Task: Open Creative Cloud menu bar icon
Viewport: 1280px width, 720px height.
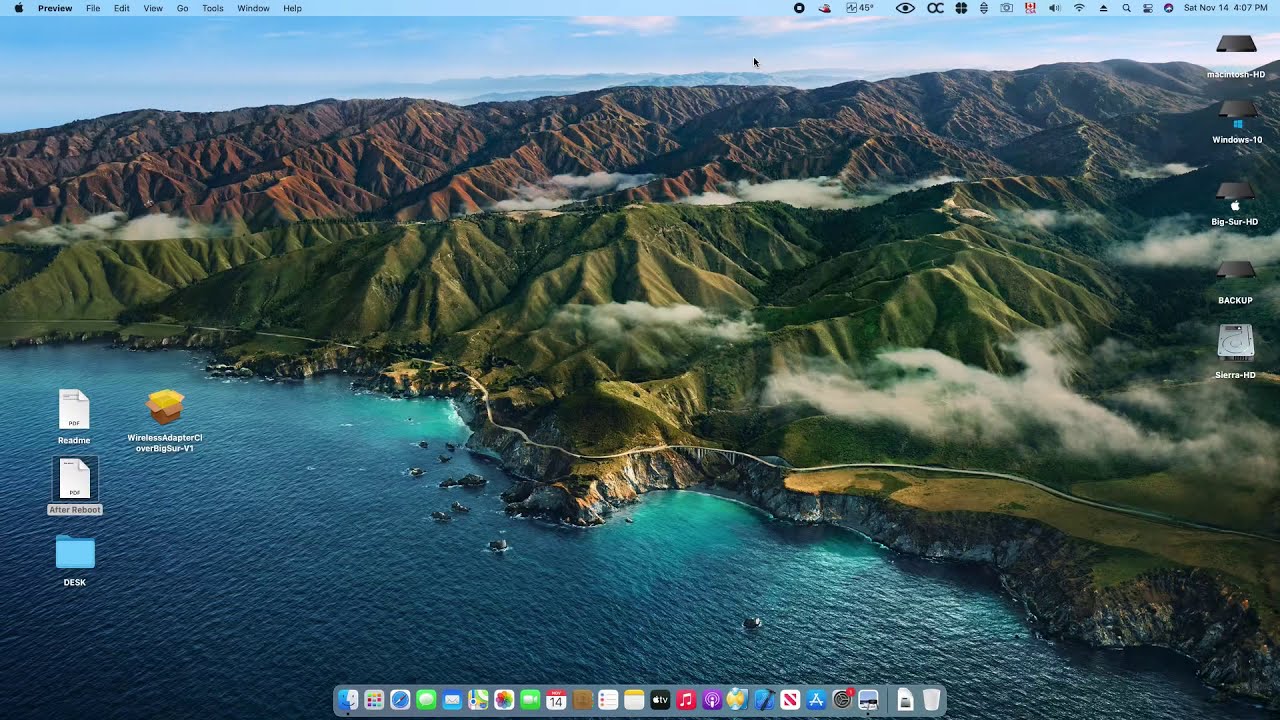Action: pos(935,8)
